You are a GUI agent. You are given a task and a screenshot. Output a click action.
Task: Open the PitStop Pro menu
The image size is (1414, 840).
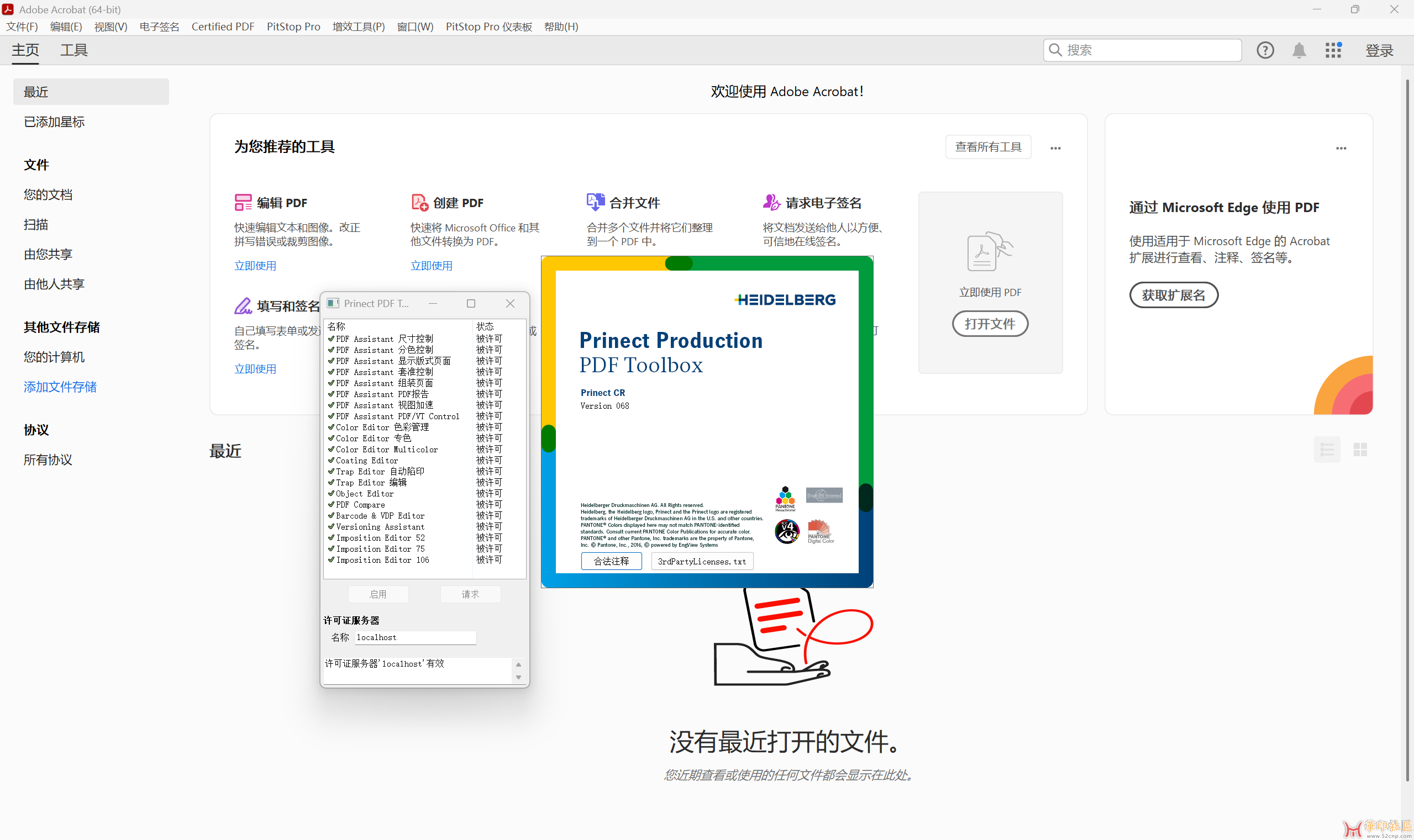coord(293,27)
